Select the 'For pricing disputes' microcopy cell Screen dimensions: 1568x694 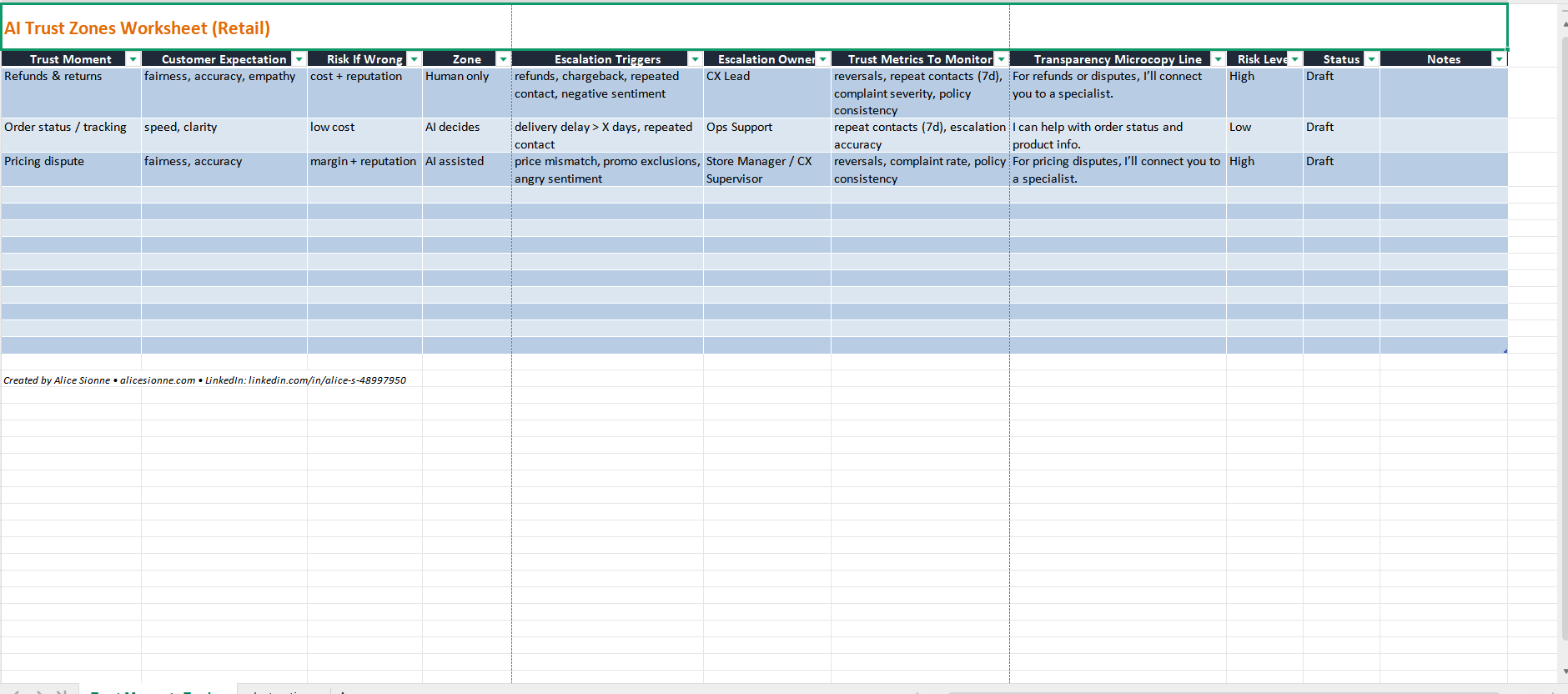tap(1118, 169)
